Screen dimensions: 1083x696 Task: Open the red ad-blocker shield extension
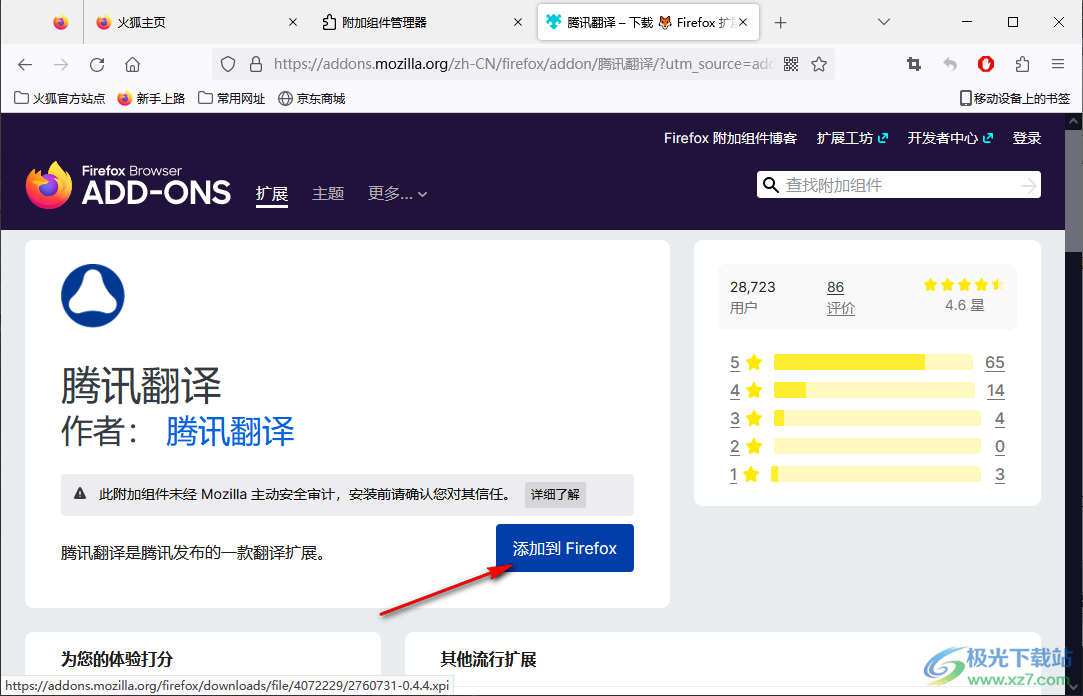986,64
